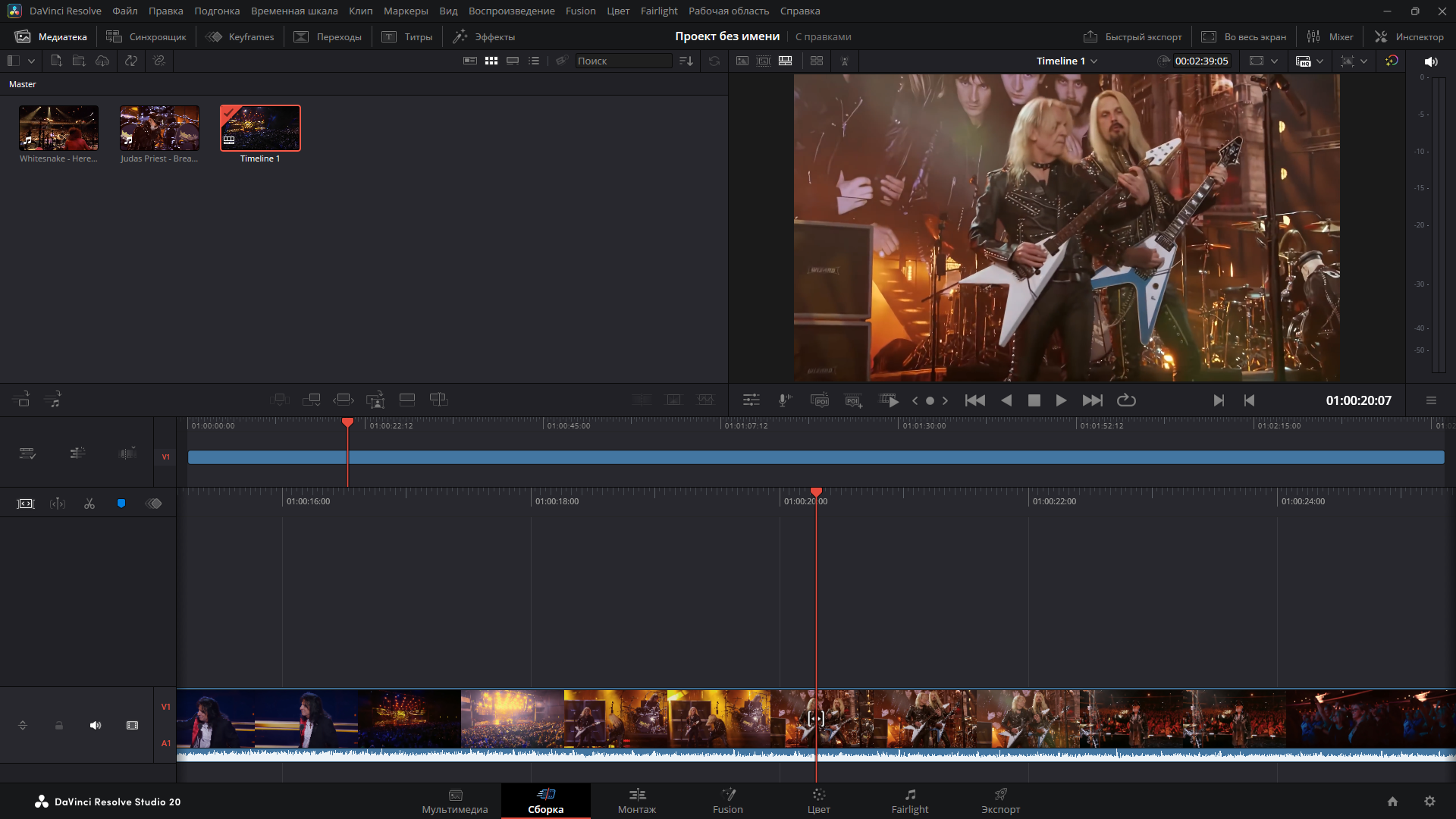Click the blue overview timeline clip bar
Viewport: 1456px width, 819px height.
click(x=816, y=457)
